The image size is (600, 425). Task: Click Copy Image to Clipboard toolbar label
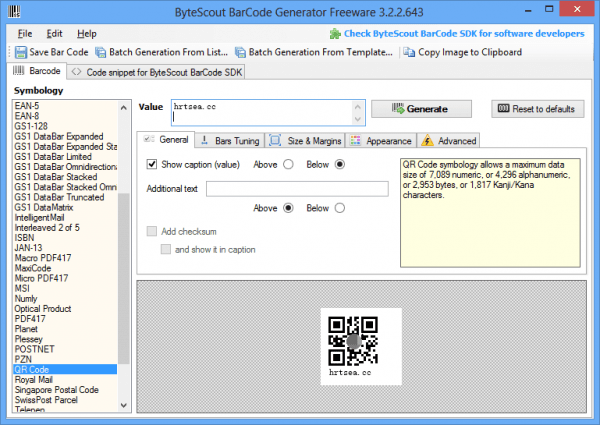pyautogui.click(x=470, y=52)
